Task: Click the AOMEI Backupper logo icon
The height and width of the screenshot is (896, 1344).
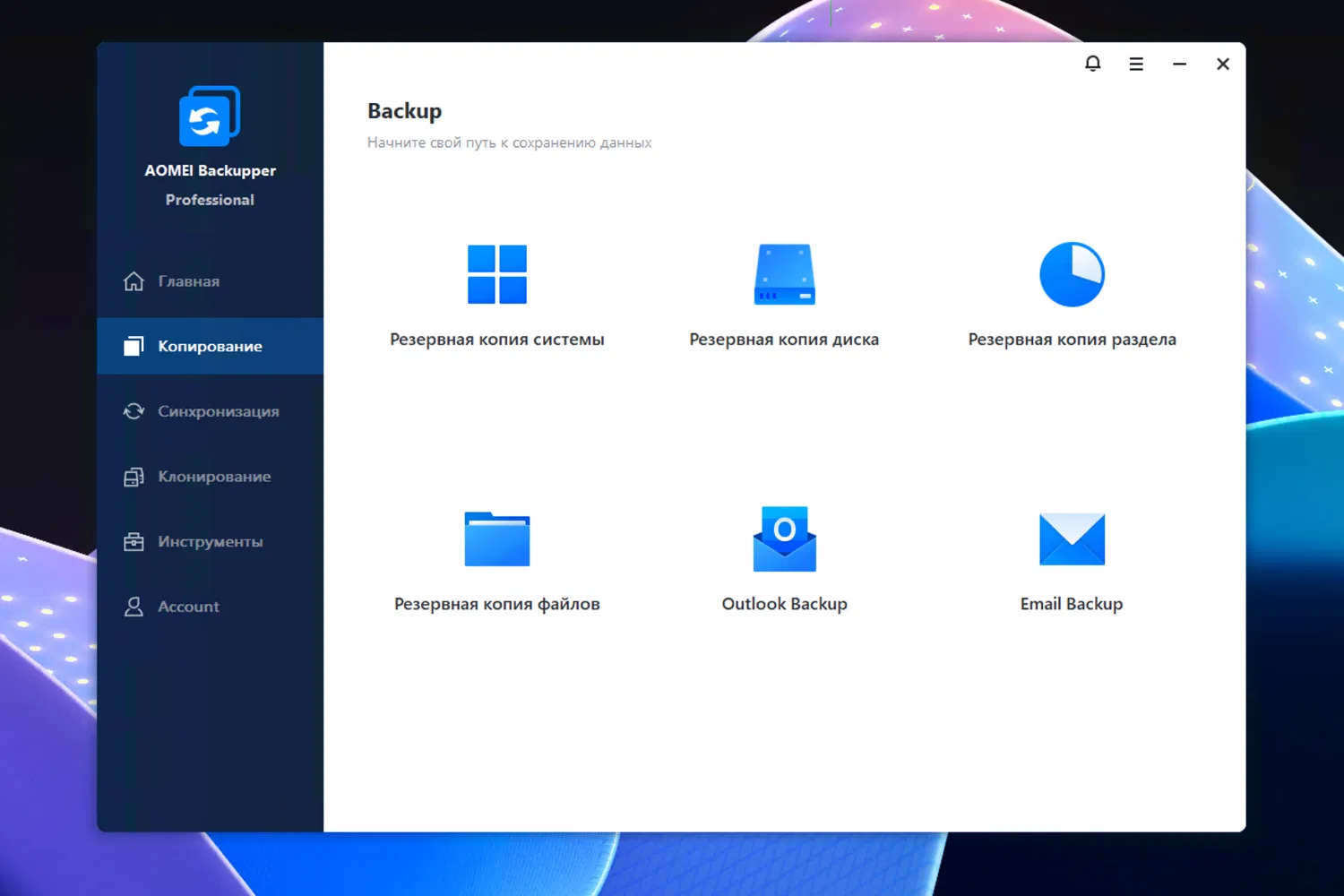Action: 210,116
